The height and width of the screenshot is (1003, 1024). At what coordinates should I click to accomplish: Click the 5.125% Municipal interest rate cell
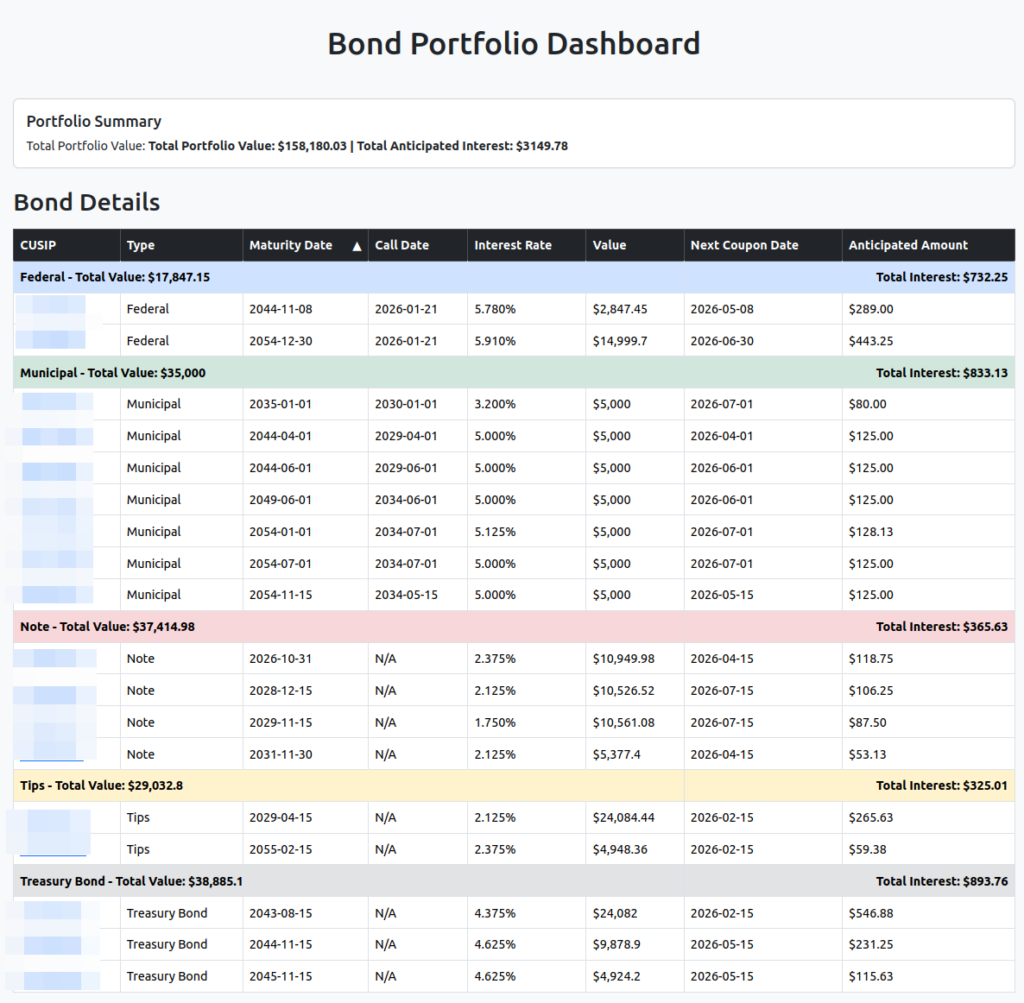pos(495,532)
